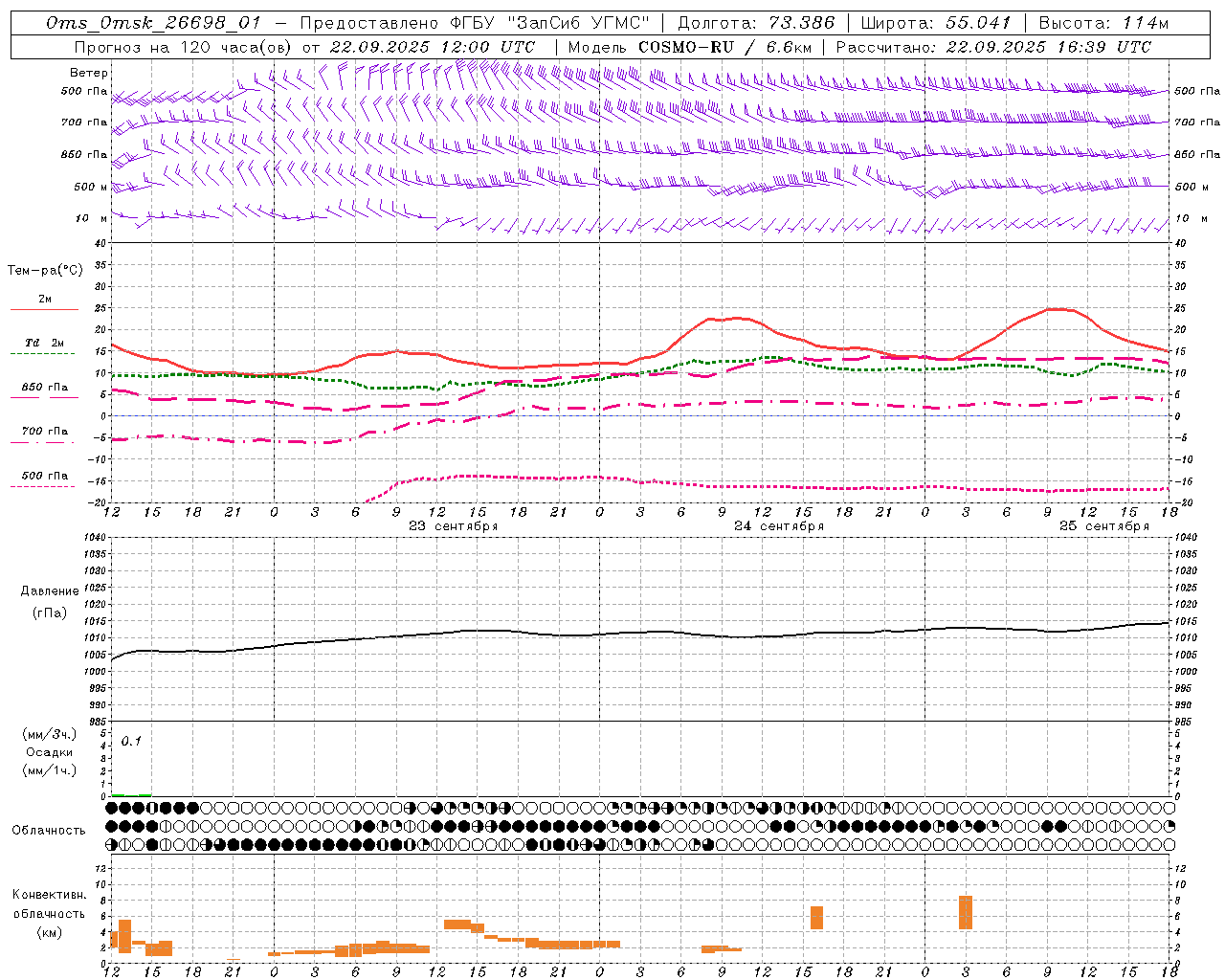The height and width of the screenshot is (980, 1225).
Task: Click the green precipitation bar at chart start
Action: 131,794
